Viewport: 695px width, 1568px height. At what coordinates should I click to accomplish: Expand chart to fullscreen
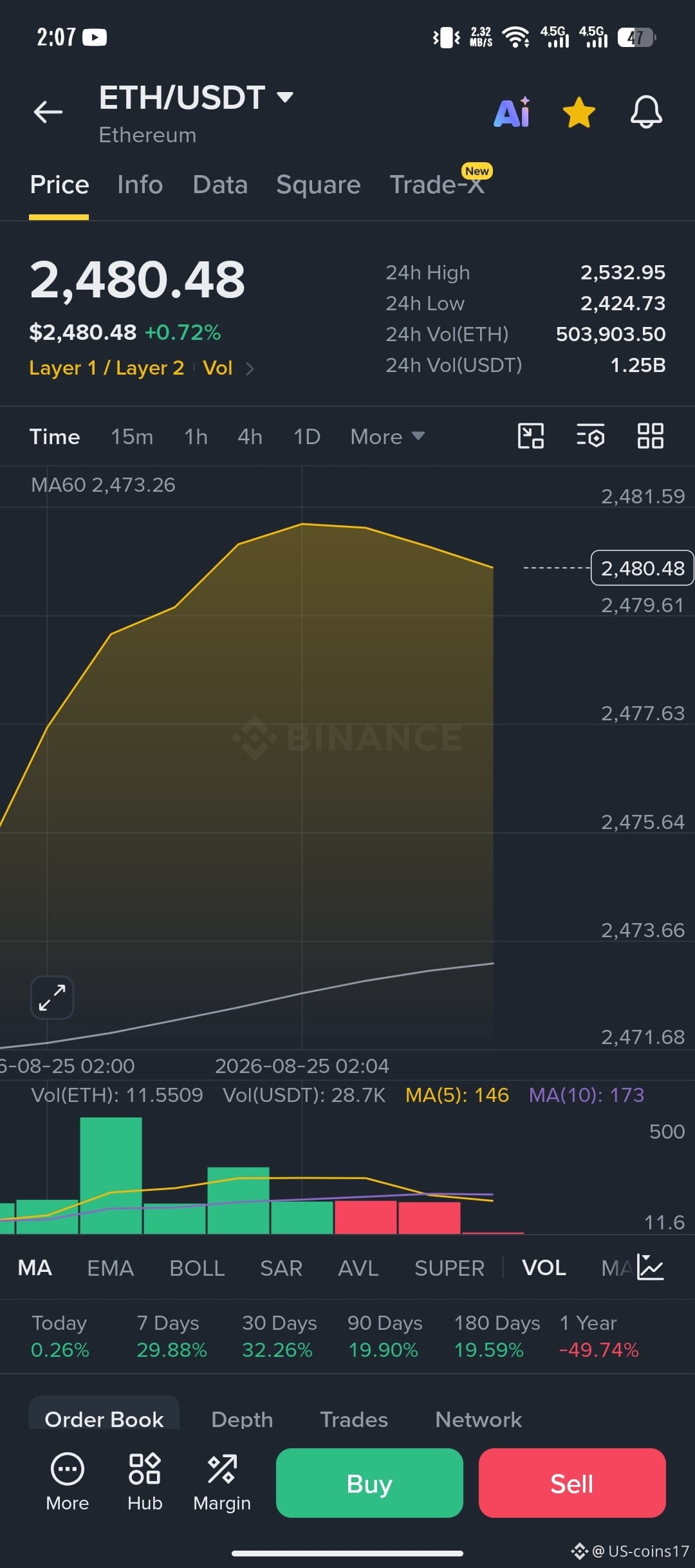[52, 998]
